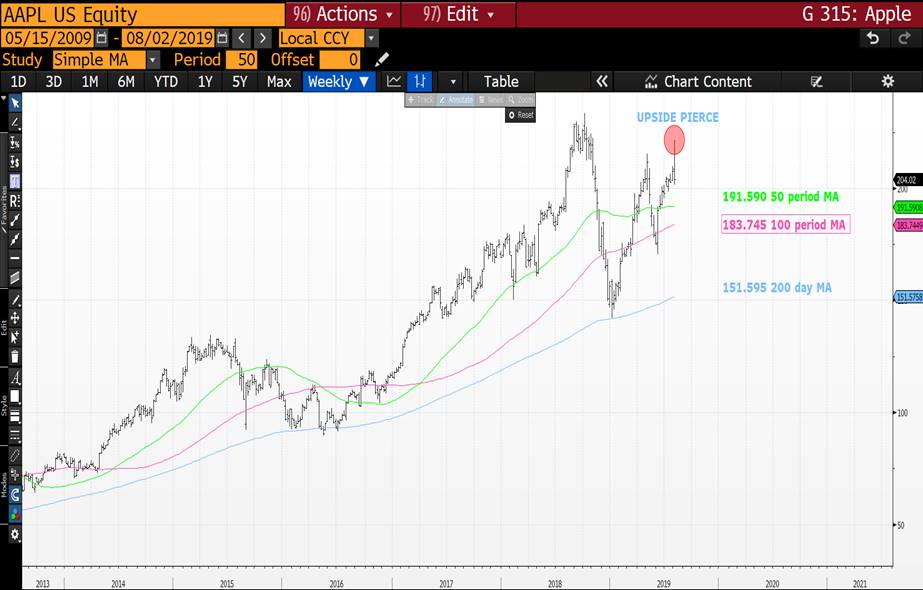923x590 pixels.
Task: Select the 5Y time range tab
Action: coord(240,81)
